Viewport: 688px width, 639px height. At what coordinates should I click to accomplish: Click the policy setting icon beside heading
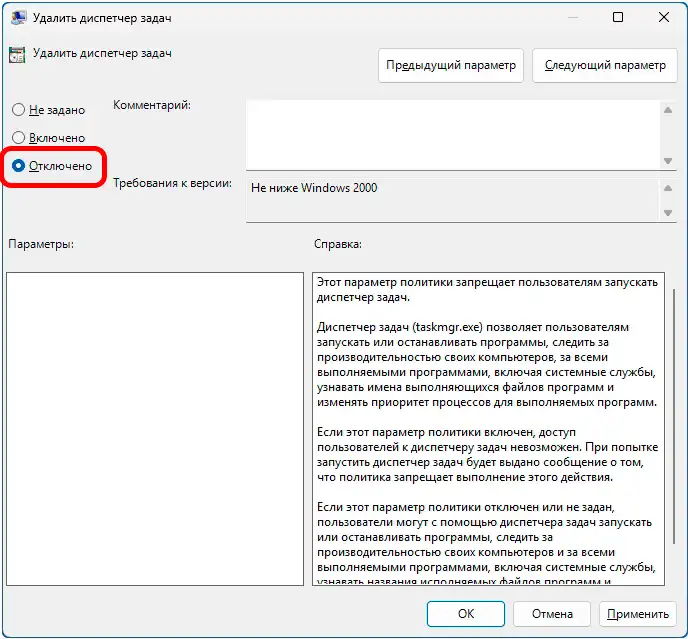point(17,55)
